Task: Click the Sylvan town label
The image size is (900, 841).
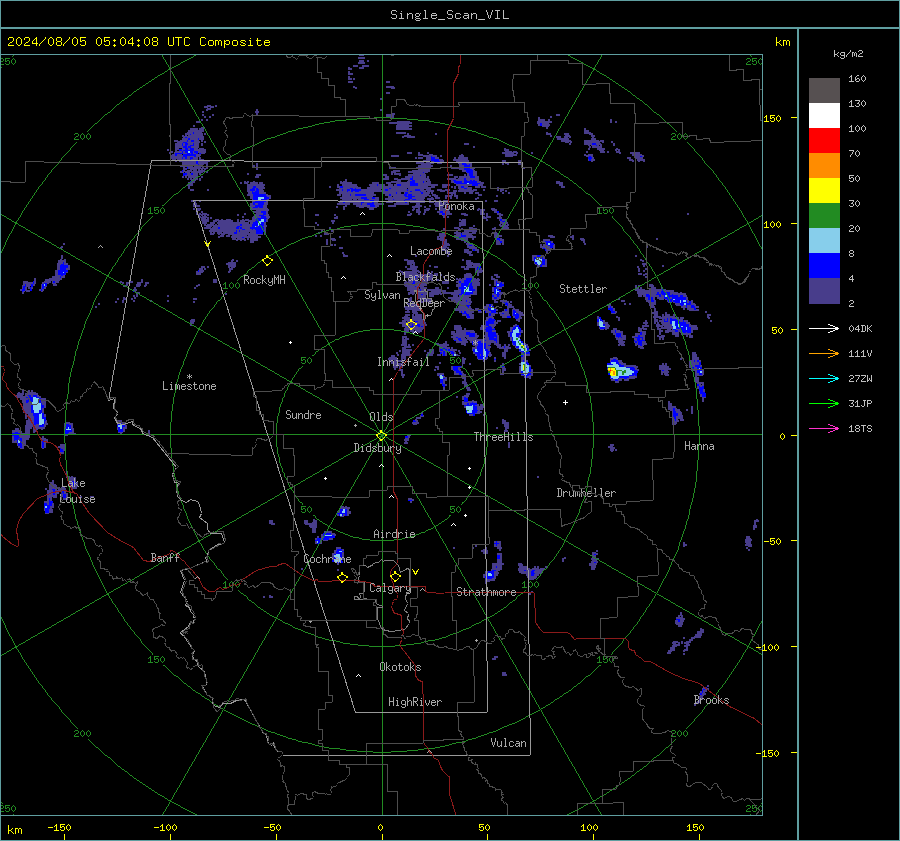Action: 382,295
